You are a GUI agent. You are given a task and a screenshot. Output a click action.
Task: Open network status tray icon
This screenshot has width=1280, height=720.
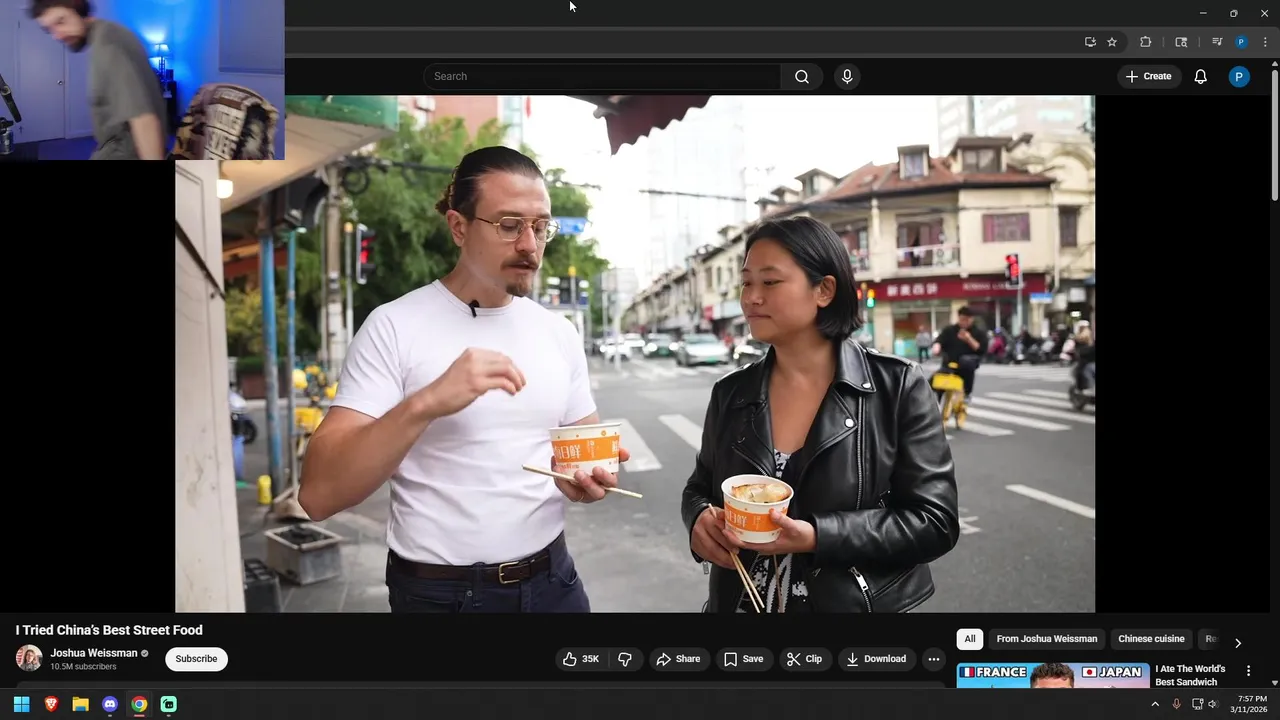[x=1197, y=704]
